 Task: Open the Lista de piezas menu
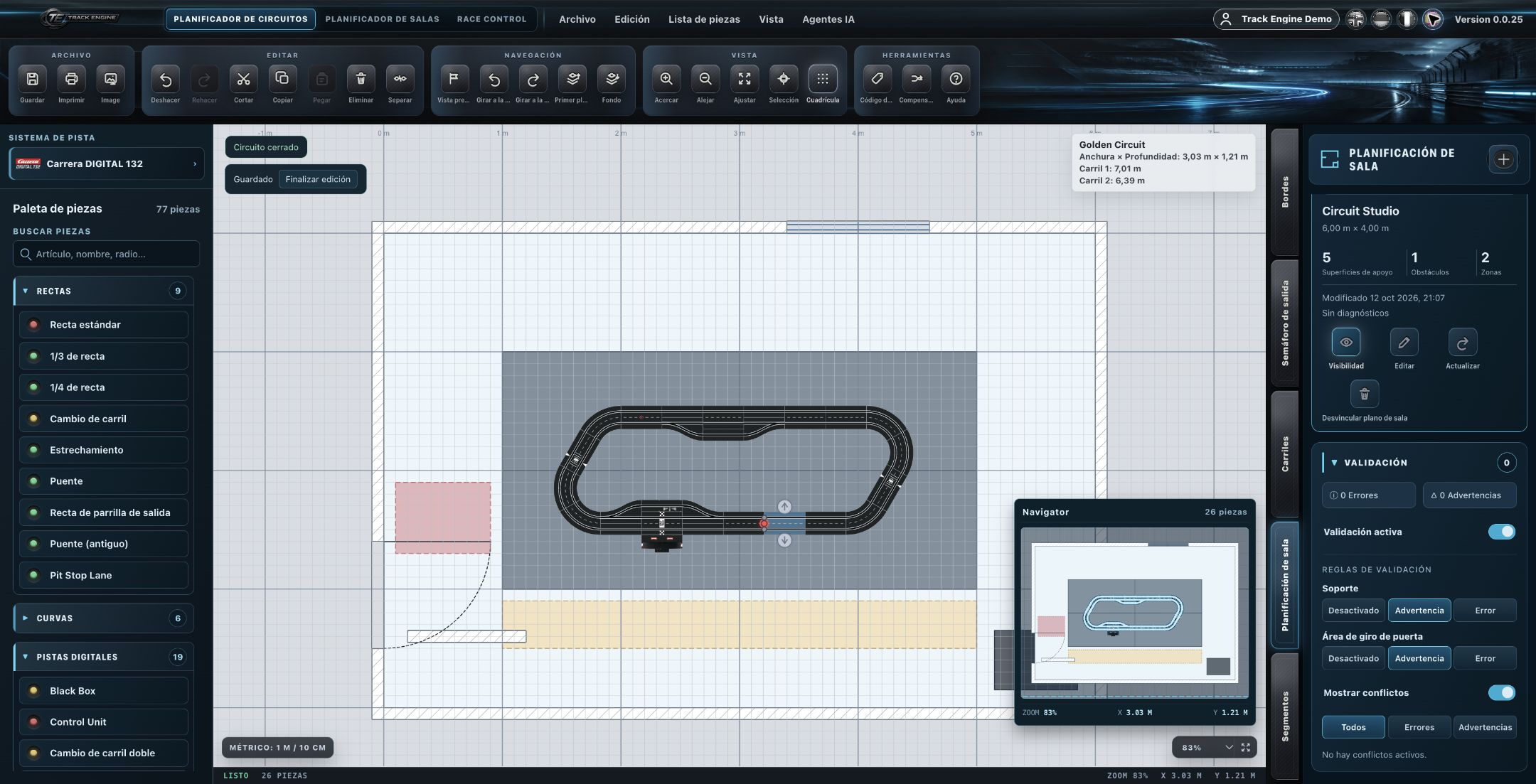704,19
